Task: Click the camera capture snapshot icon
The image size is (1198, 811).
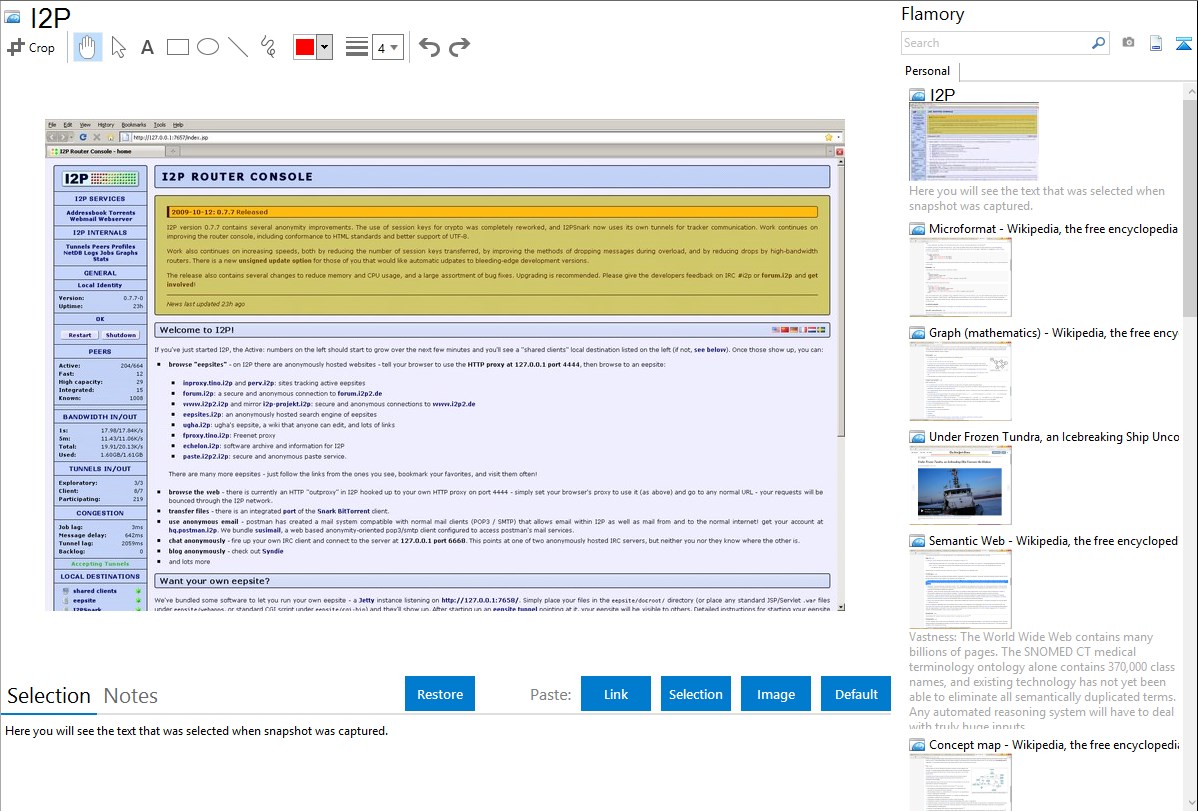Action: point(1128,43)
